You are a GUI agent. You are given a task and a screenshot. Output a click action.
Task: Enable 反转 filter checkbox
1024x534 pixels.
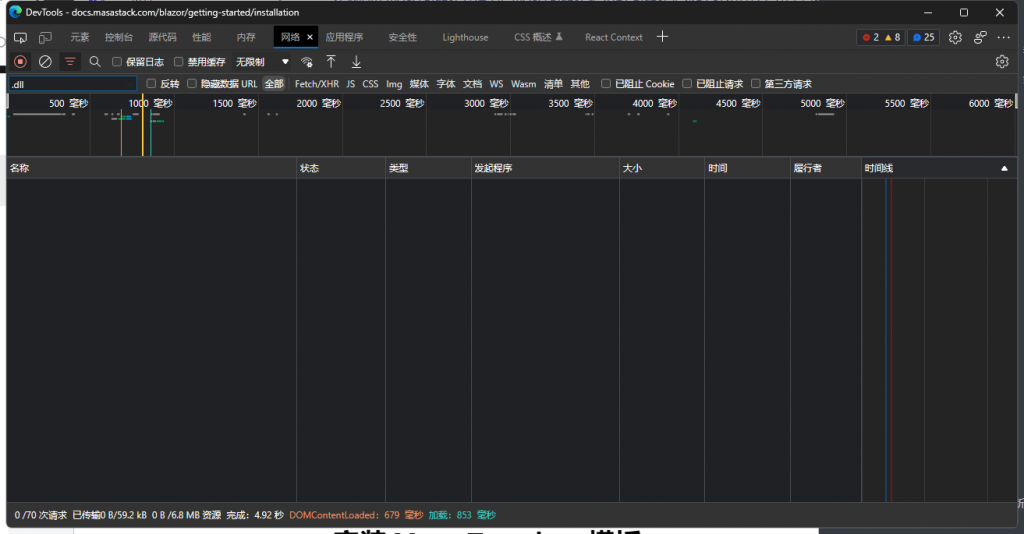click(151, 84)
